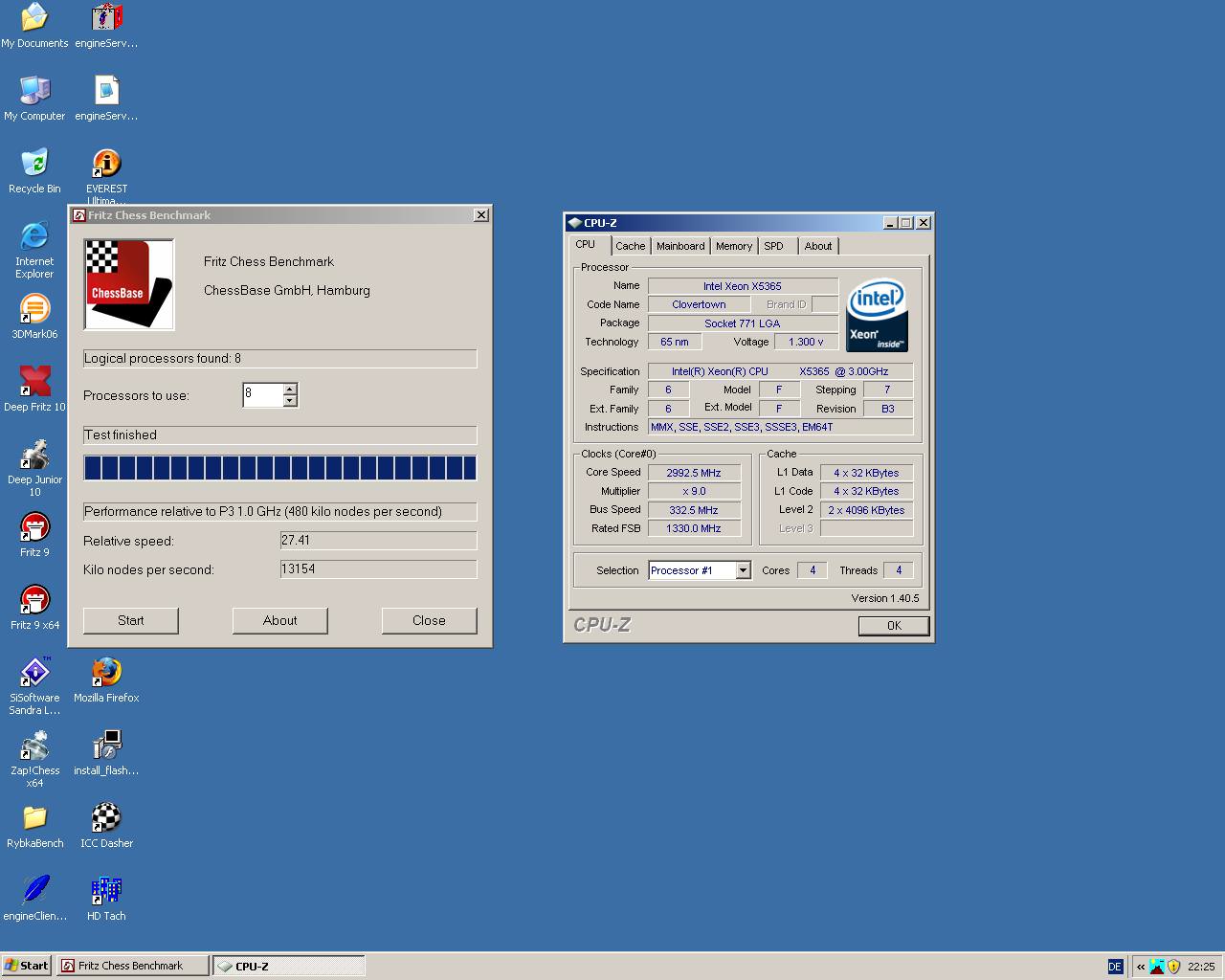The width and height of the screenshot is (1225, 980).
Task: Open the Processor #1 selection dropdown
Action: (x=743, y=570)
